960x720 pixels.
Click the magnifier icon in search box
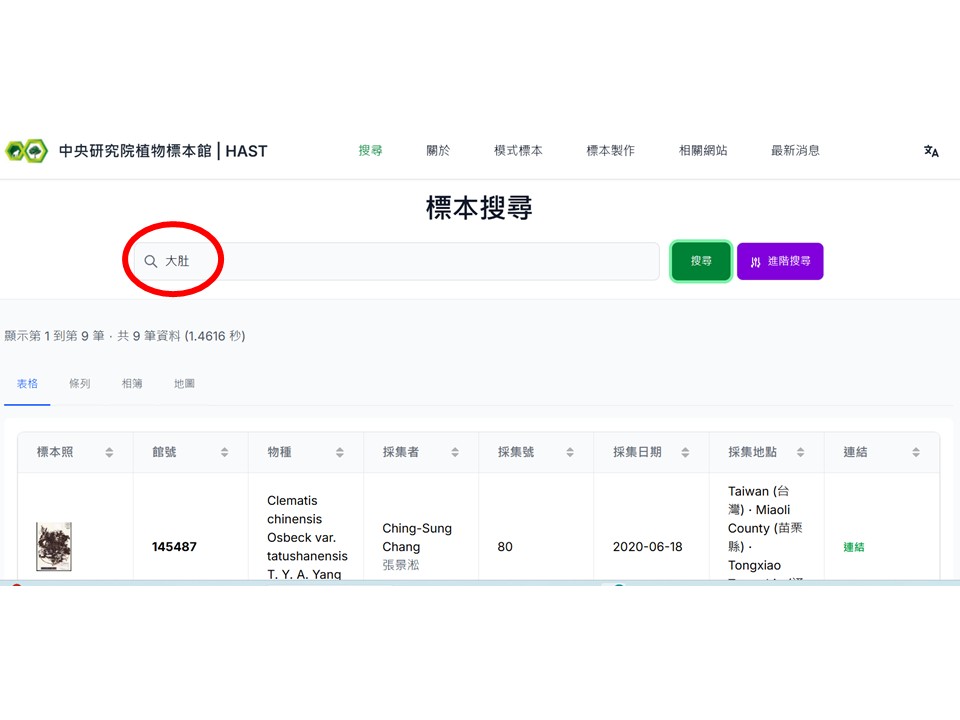(x=151, y=261)
